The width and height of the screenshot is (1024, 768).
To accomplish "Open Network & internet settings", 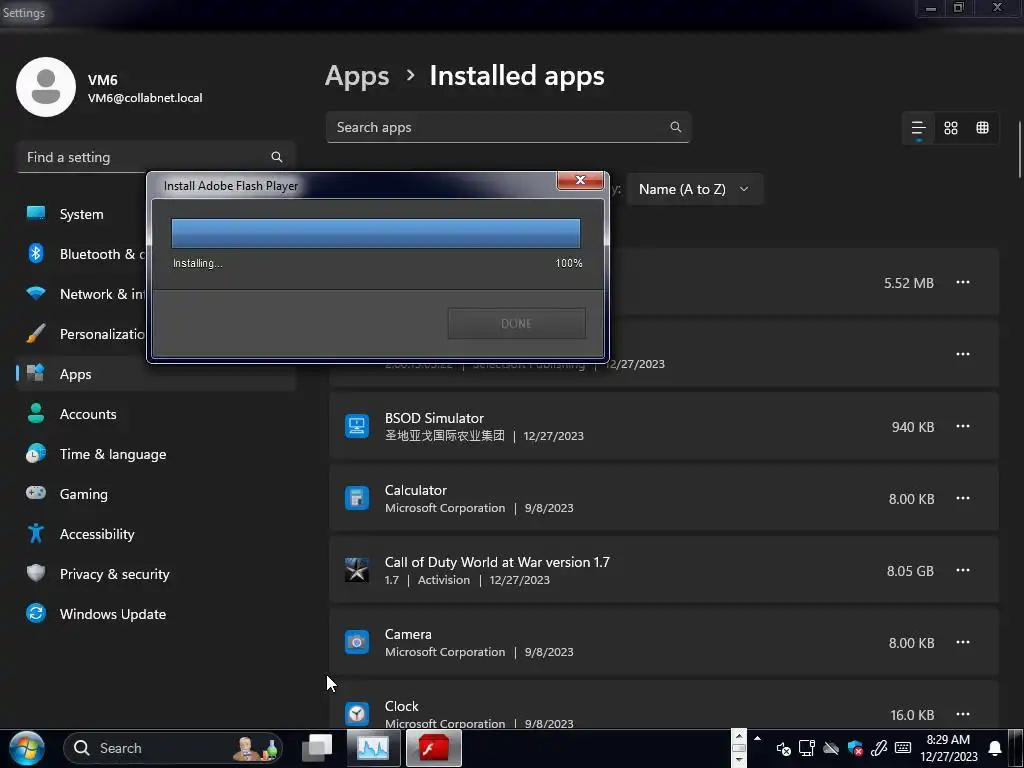I will point(84,294).
